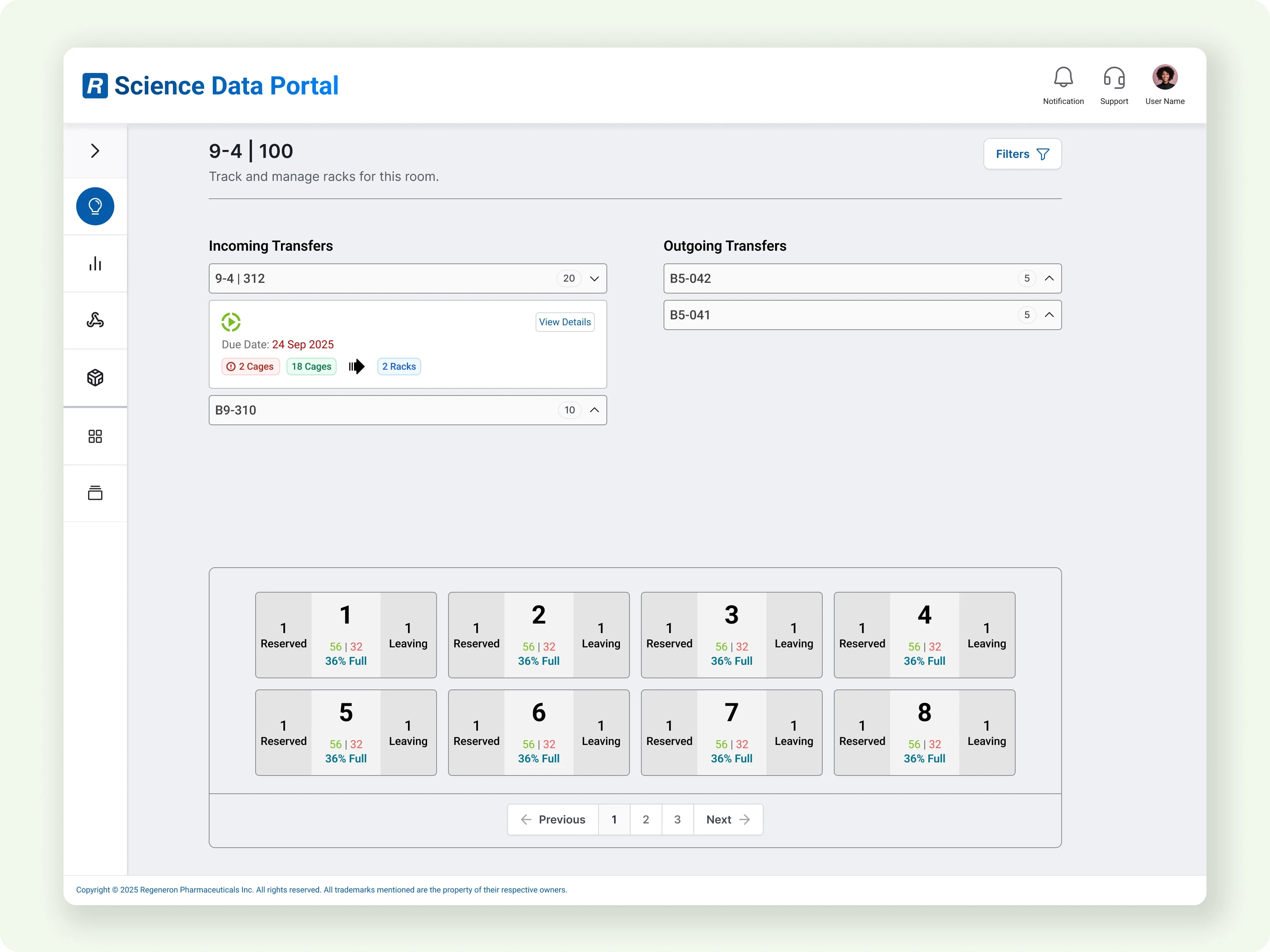
Task: Open the grid dashboard sidebar icon
Action: click(x=95, y=436)
